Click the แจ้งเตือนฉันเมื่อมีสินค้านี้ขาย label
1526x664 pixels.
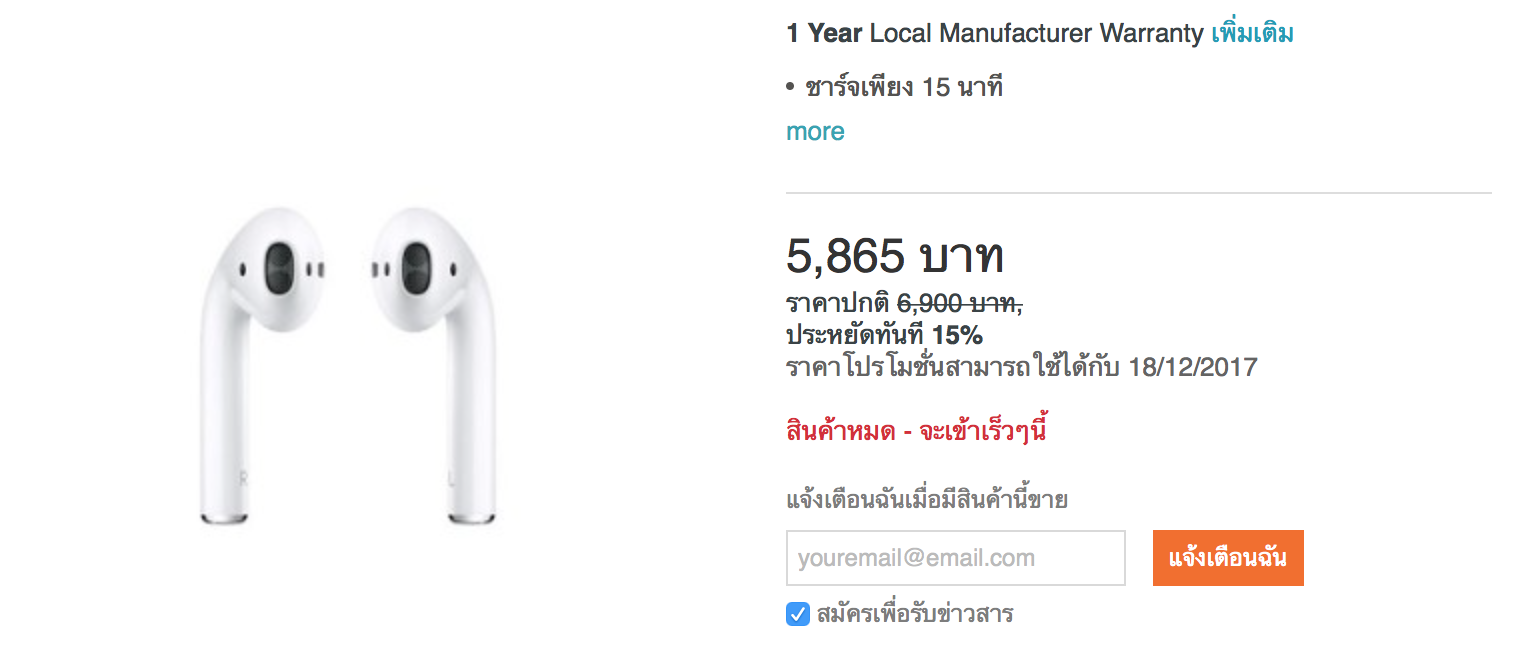[x=927, y=499]
